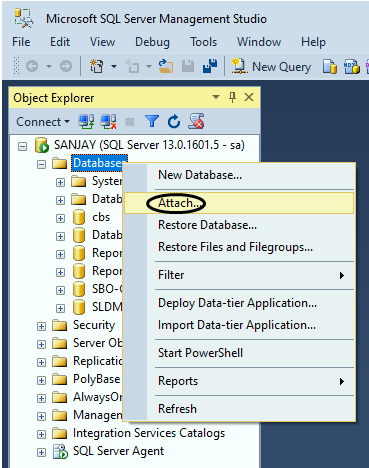Viewport: 369px width, 468px height.
Task: Expand the SQL Server Agent node
Action: click(x=41, y=452)
